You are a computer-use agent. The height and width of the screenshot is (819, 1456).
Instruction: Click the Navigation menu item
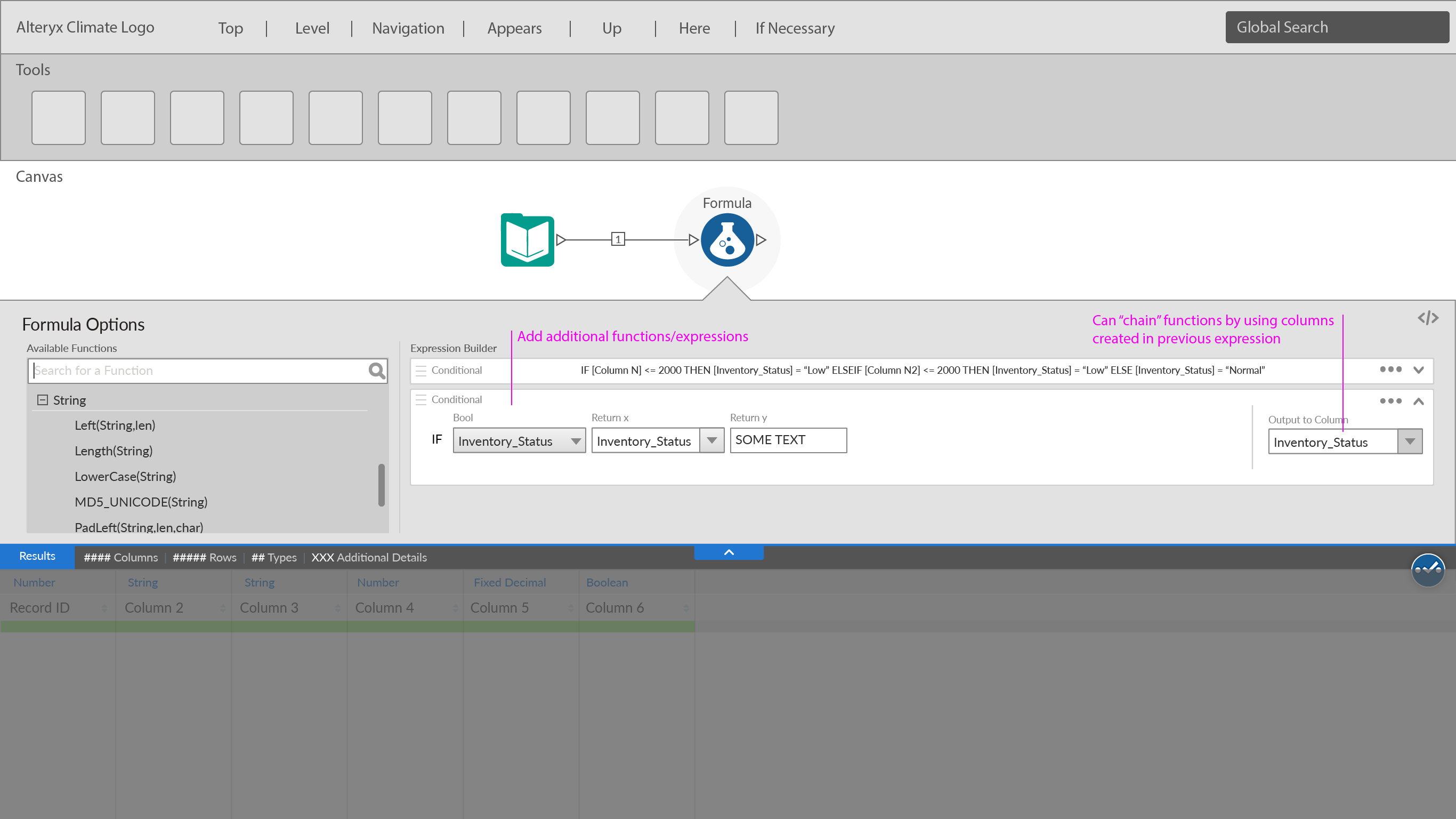[408, 28]
